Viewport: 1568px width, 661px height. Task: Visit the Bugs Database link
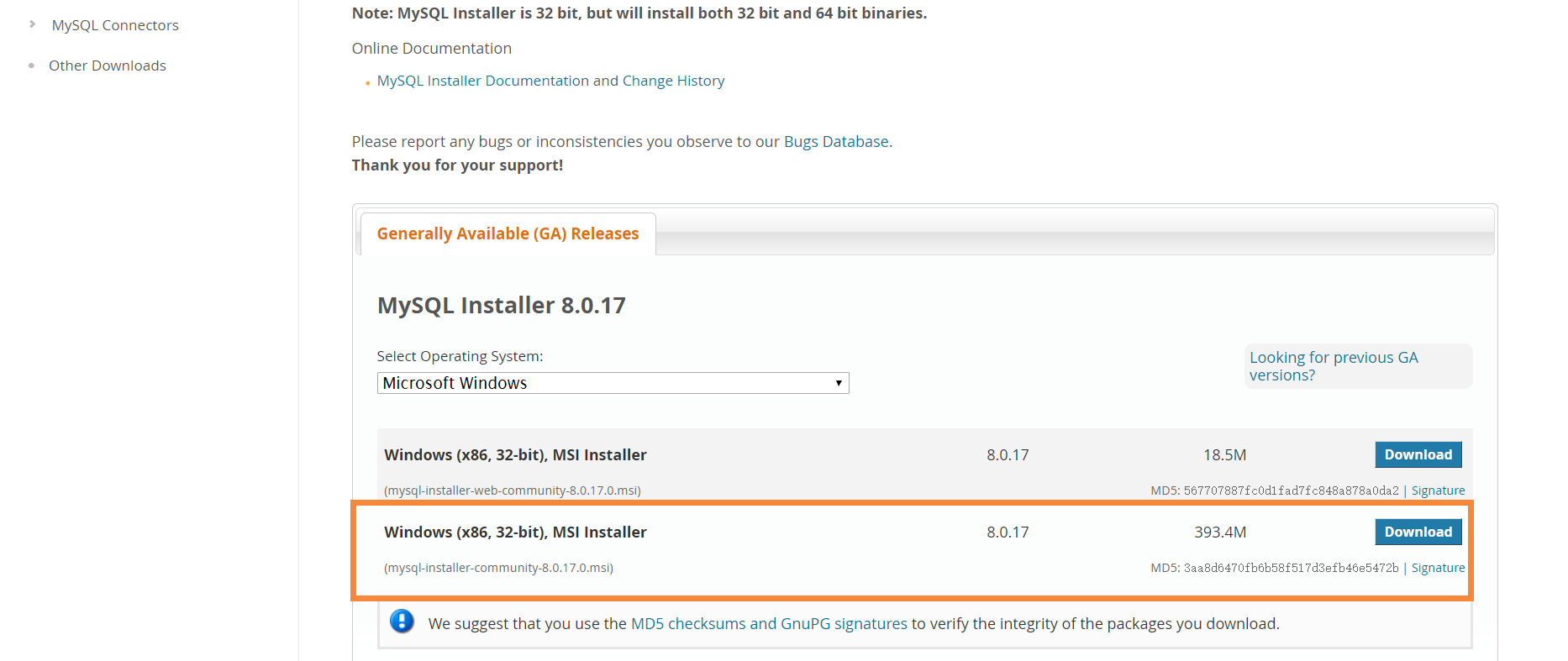coord(836,142)
